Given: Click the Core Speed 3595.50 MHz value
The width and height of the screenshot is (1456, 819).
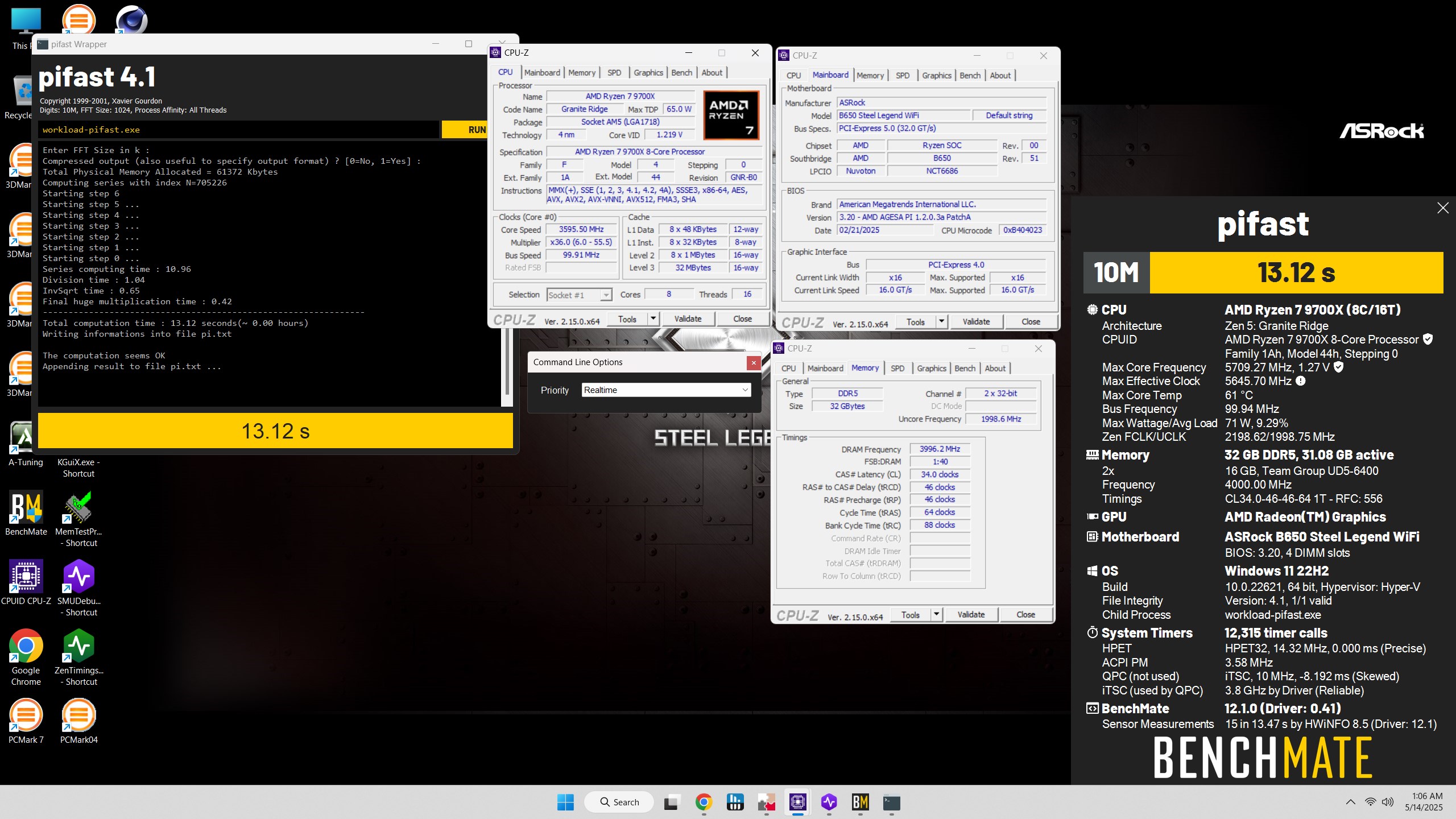Looking at the screenshot, I should pyautogui.click(x=581, y=229).
